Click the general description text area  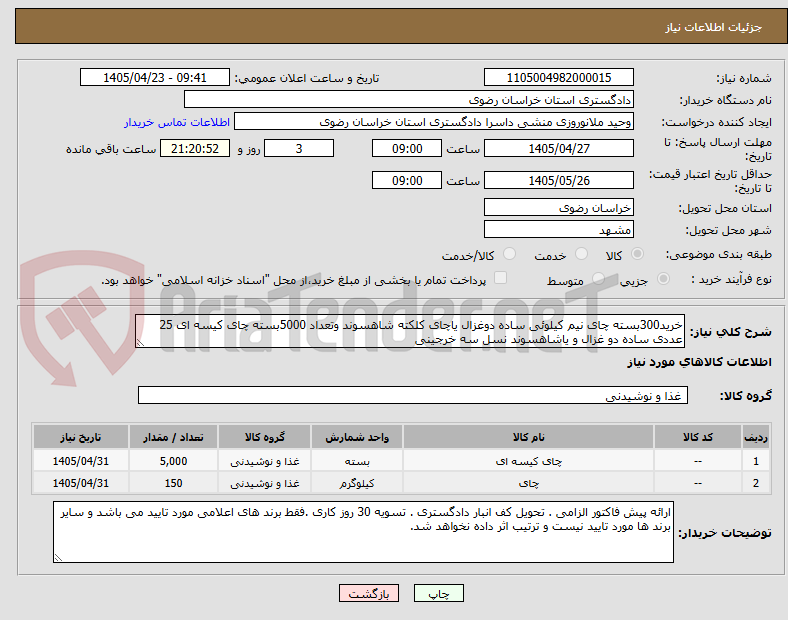click(x=410, y=332)
